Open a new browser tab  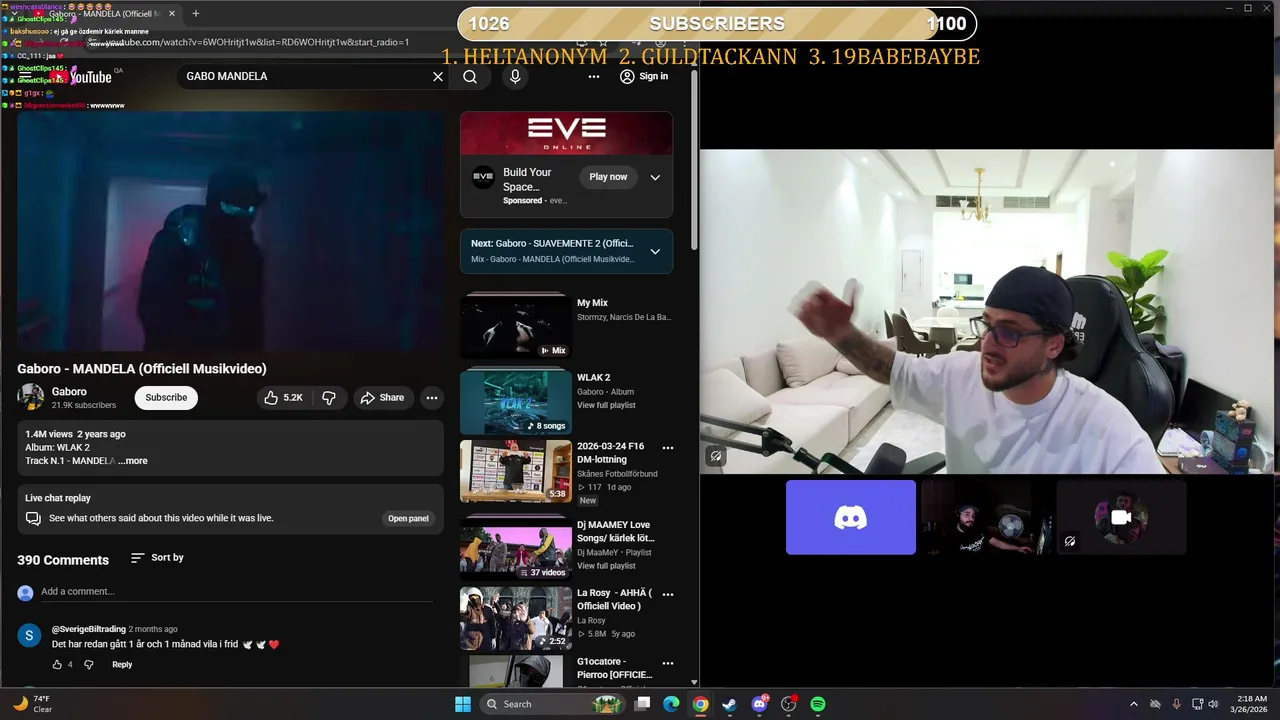(x=196, y=13)
